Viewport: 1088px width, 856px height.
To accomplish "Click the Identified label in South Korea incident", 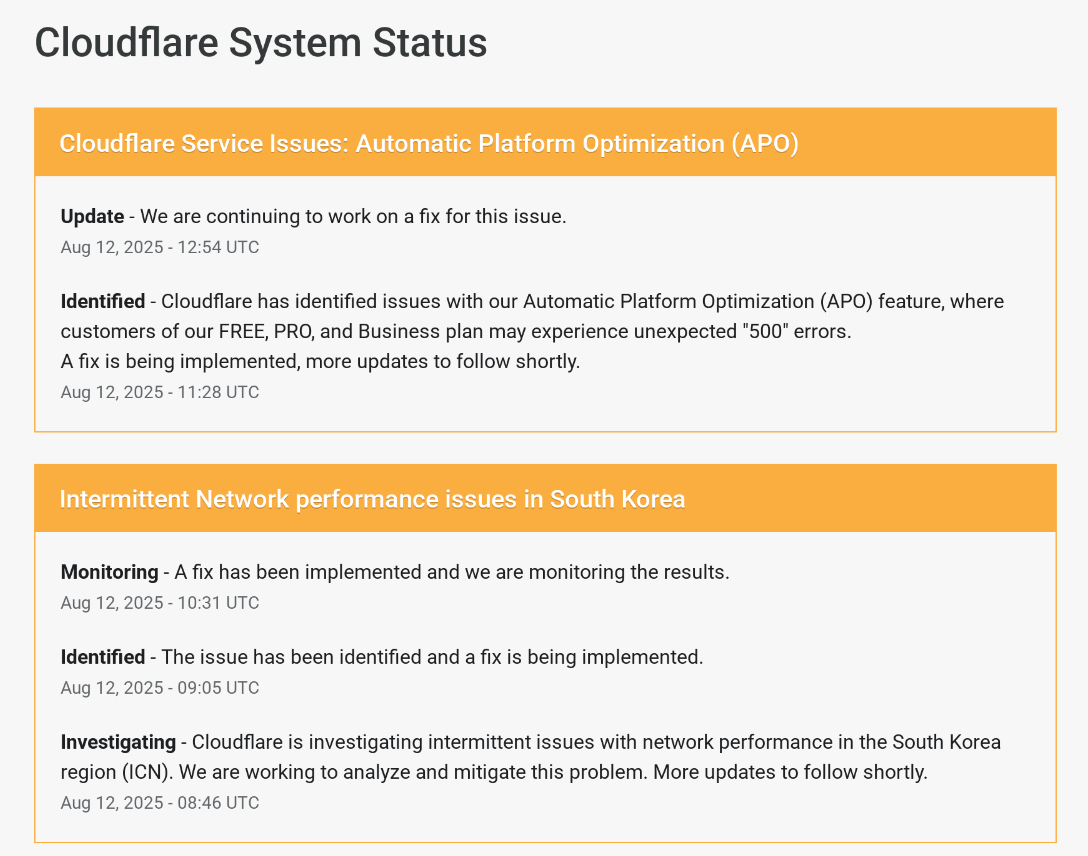I will coord(103,658).
